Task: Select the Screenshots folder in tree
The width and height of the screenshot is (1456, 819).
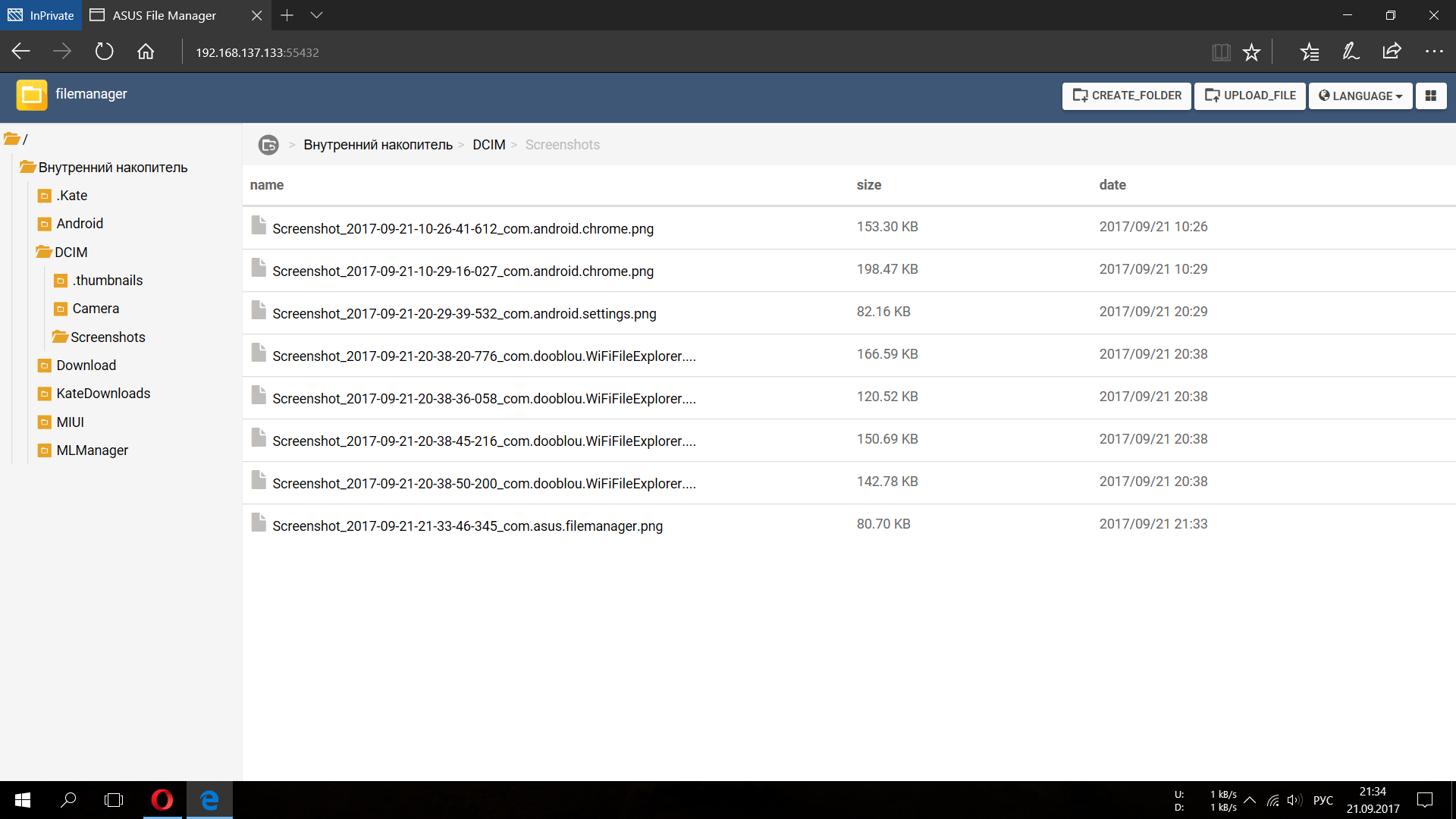Action: click(99, 337)
